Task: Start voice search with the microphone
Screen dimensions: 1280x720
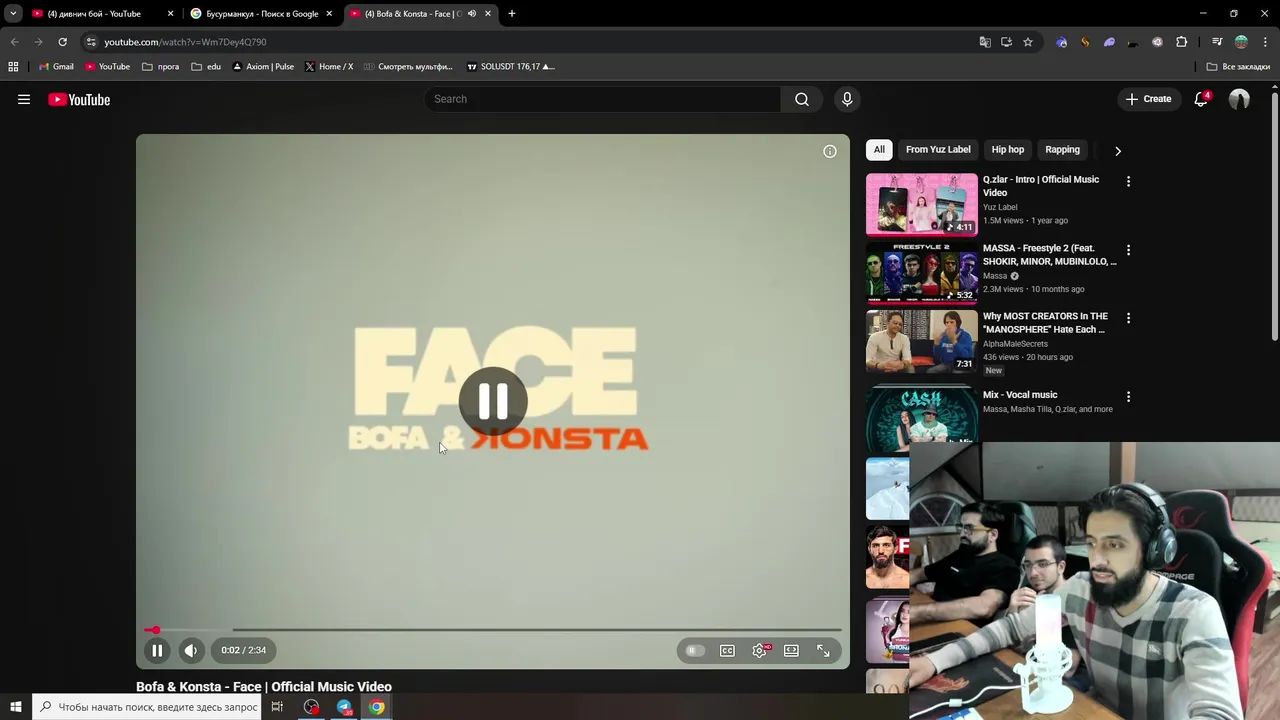Action: [x=847, y=99]
